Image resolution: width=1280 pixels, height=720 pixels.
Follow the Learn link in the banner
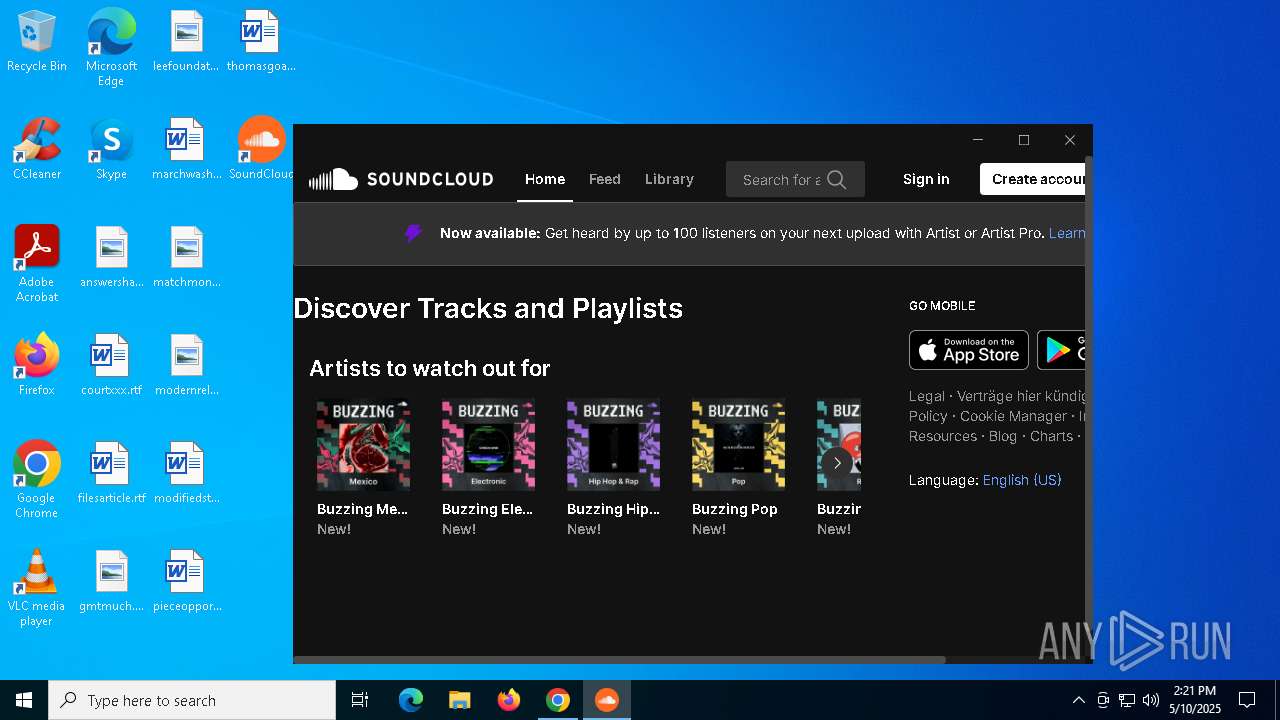[x=1067, y=233]
